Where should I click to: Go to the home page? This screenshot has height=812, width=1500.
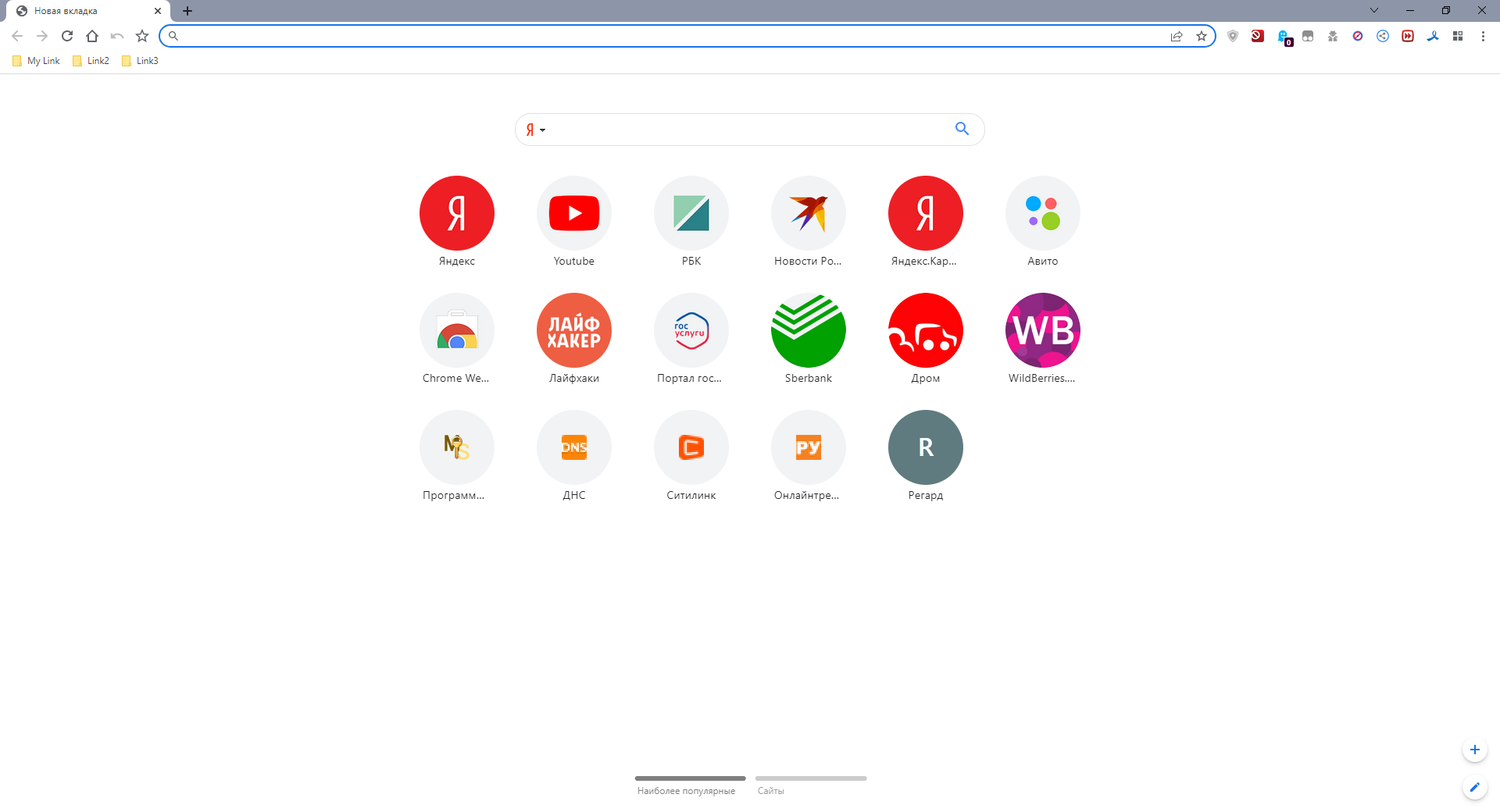click(92, 36)
